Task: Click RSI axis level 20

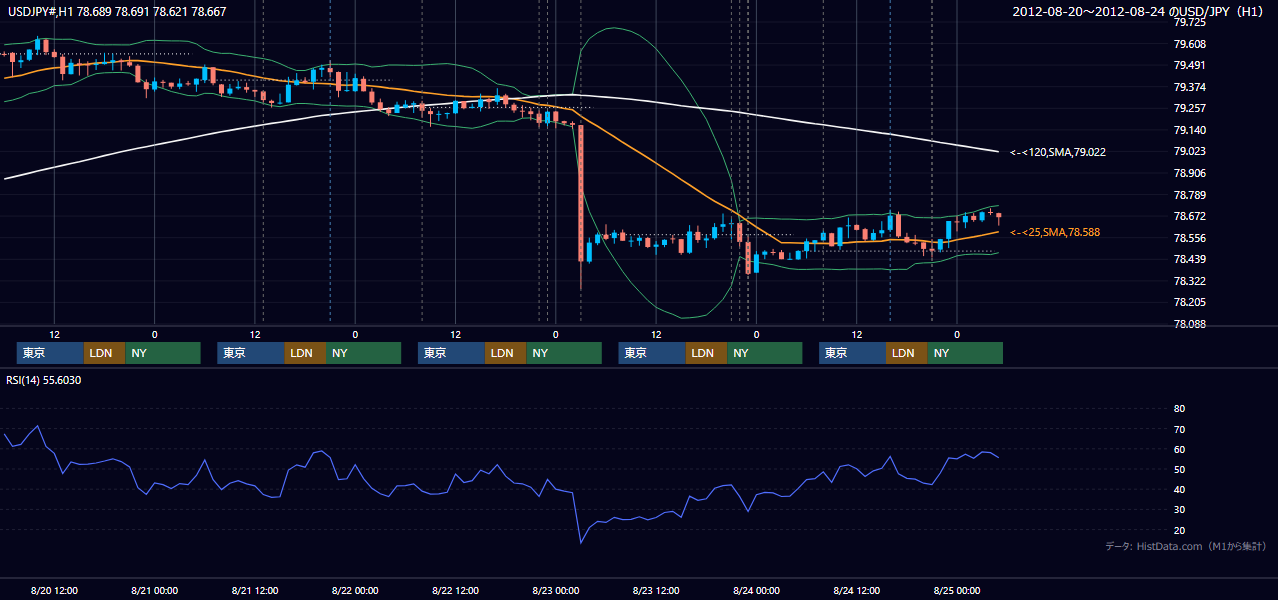Action: coord(1179,530)
